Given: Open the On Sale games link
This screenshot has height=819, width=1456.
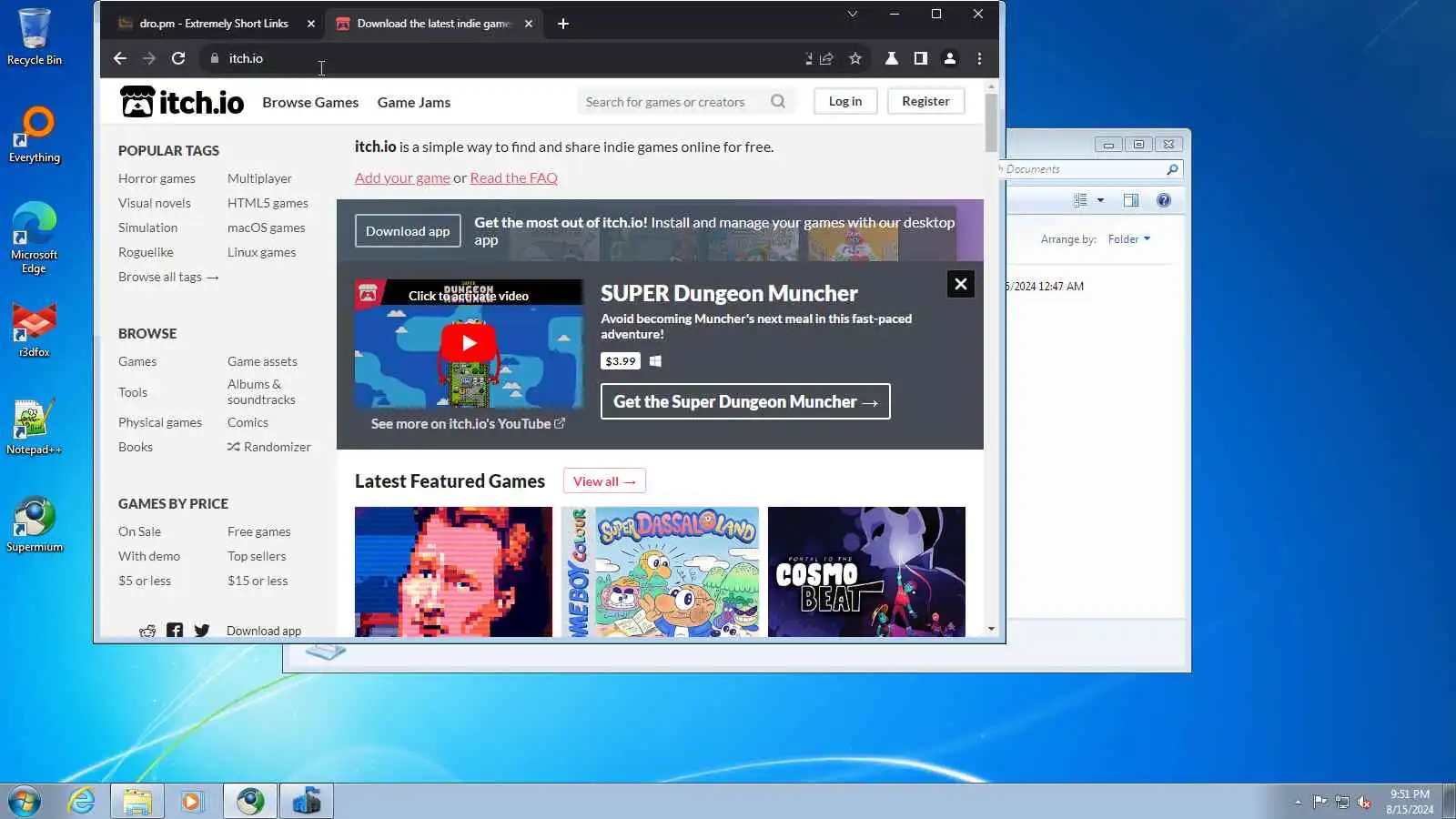Looking at the screenshot, I should pos(139,532).
